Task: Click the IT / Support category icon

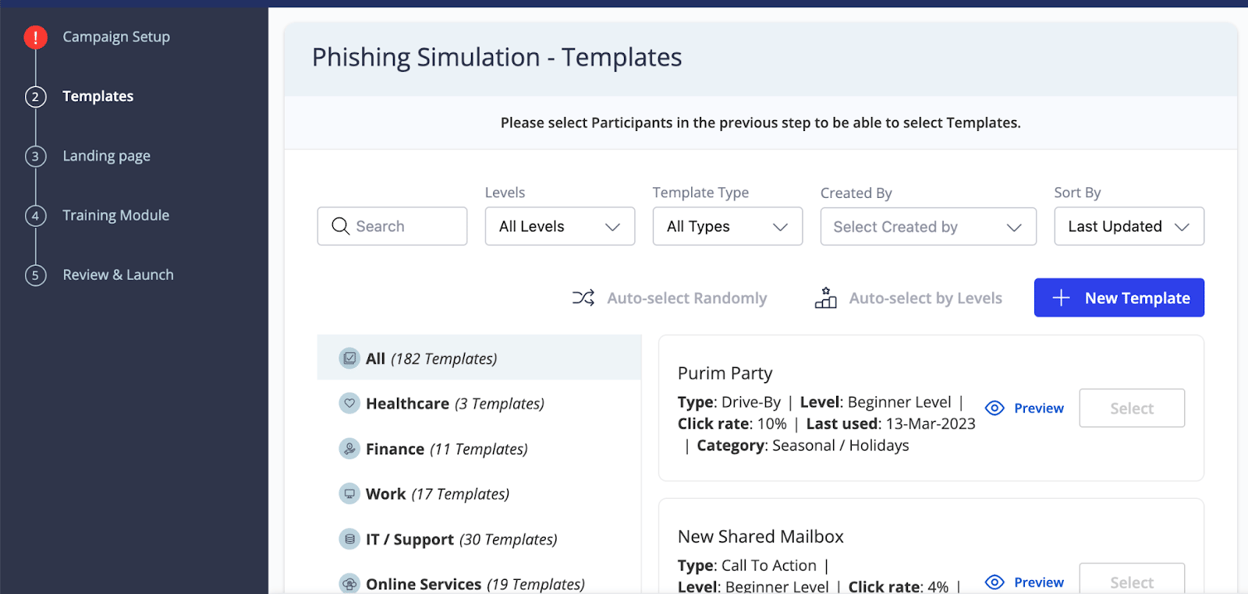Action: [349, 539]
